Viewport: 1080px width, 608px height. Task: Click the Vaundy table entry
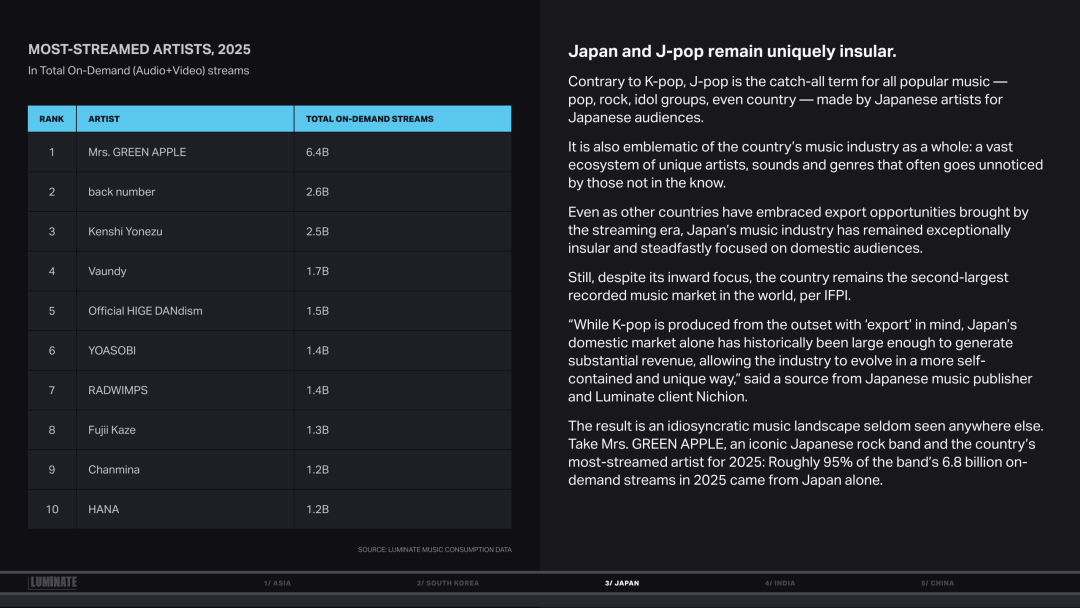point(107,271)
